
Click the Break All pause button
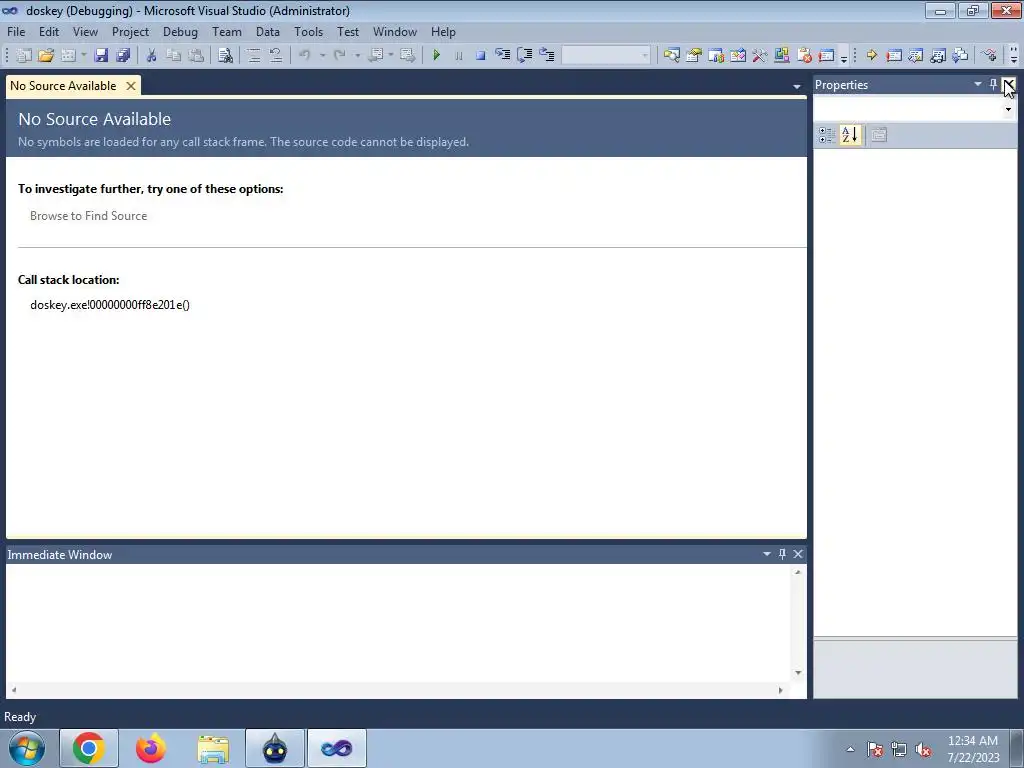458,56
